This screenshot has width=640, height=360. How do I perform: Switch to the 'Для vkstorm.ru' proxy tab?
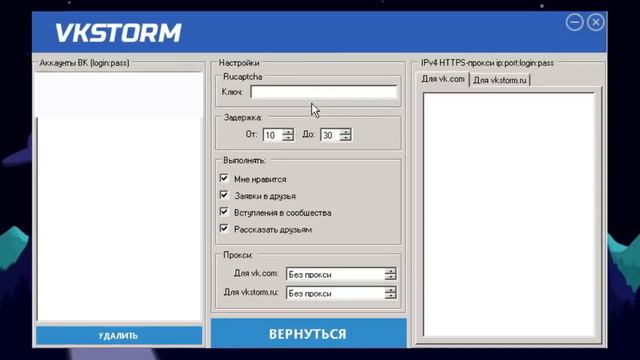tap(500, 80)
